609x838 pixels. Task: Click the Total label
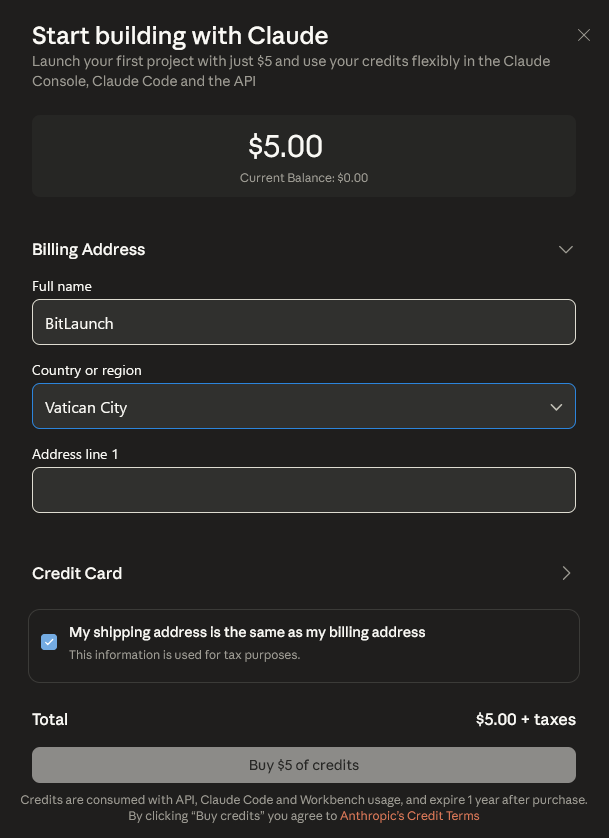click(50, 719)
